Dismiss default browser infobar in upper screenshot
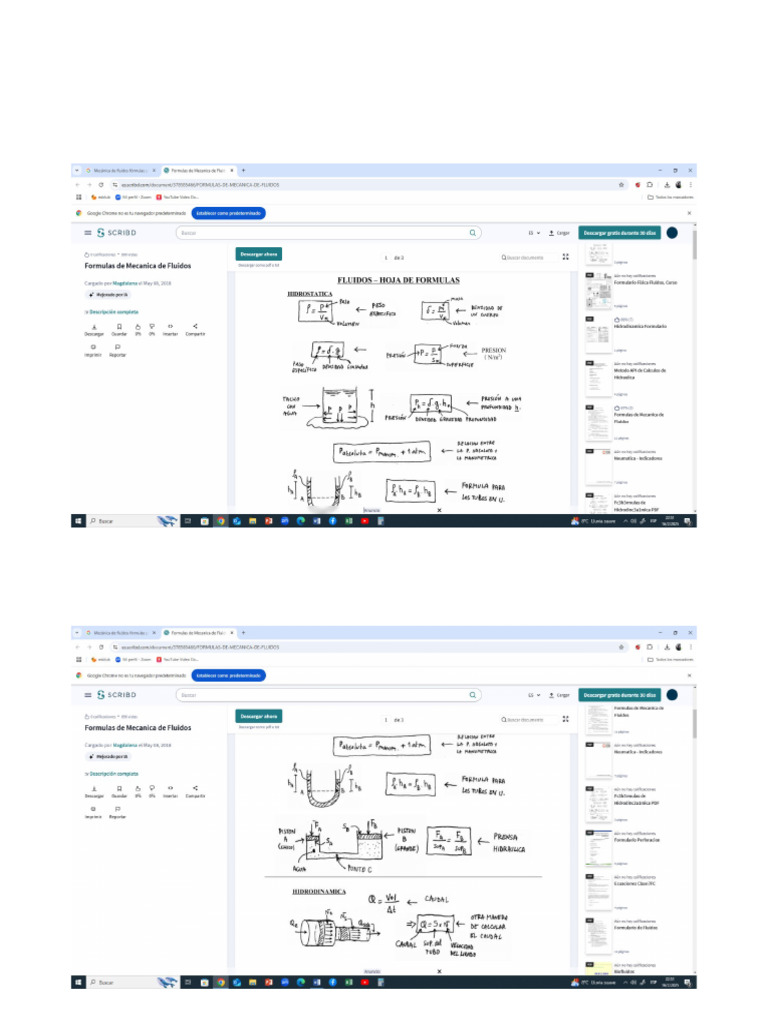Screen dimensions: 768x1024 689,213
